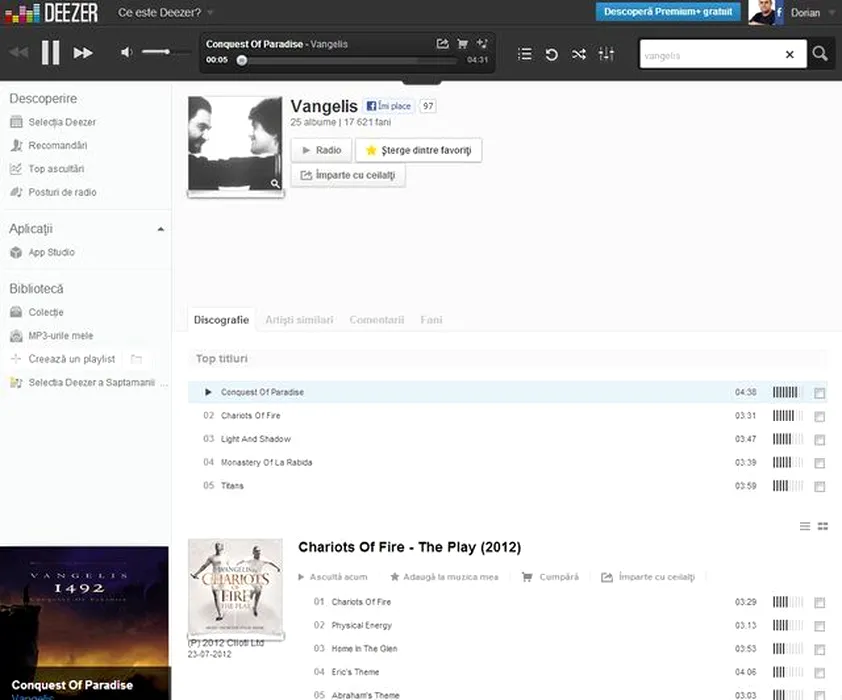Tick checkbox for Titans track
The width and height of the screenshot is (842, 700).
coord(819,487)
